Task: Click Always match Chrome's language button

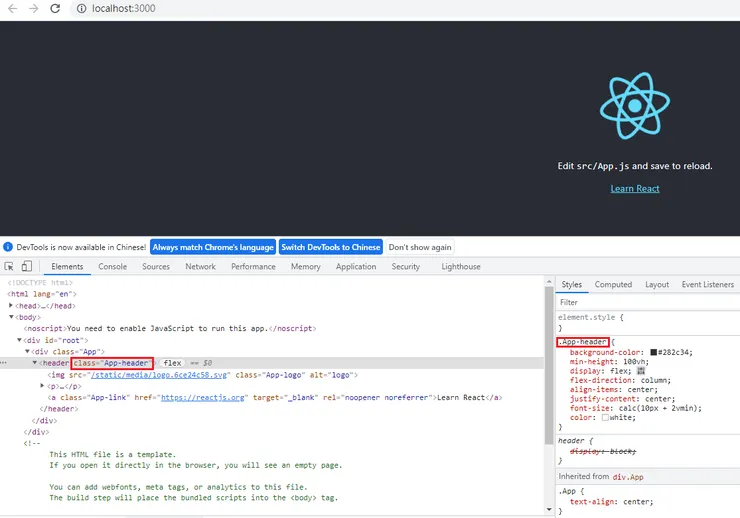Action: [213, 247]
